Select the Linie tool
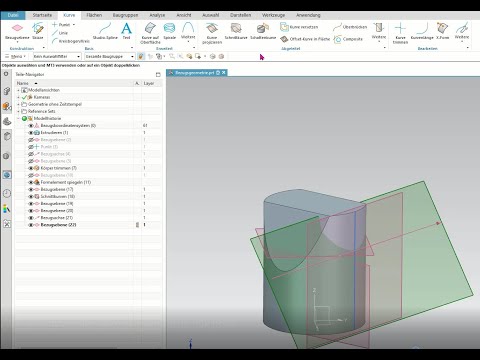This screenshot has width=480, height=360. point(60,33)
